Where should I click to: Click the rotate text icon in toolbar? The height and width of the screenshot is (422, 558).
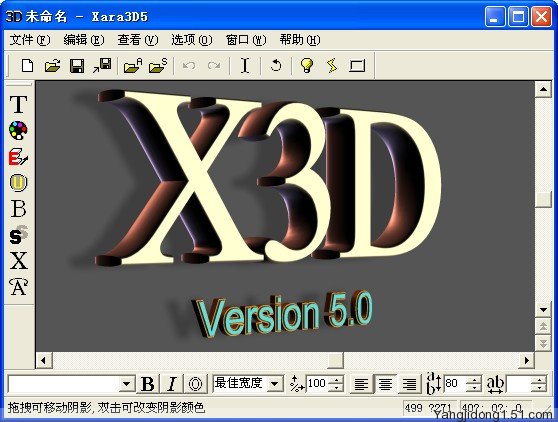[276, 65]
